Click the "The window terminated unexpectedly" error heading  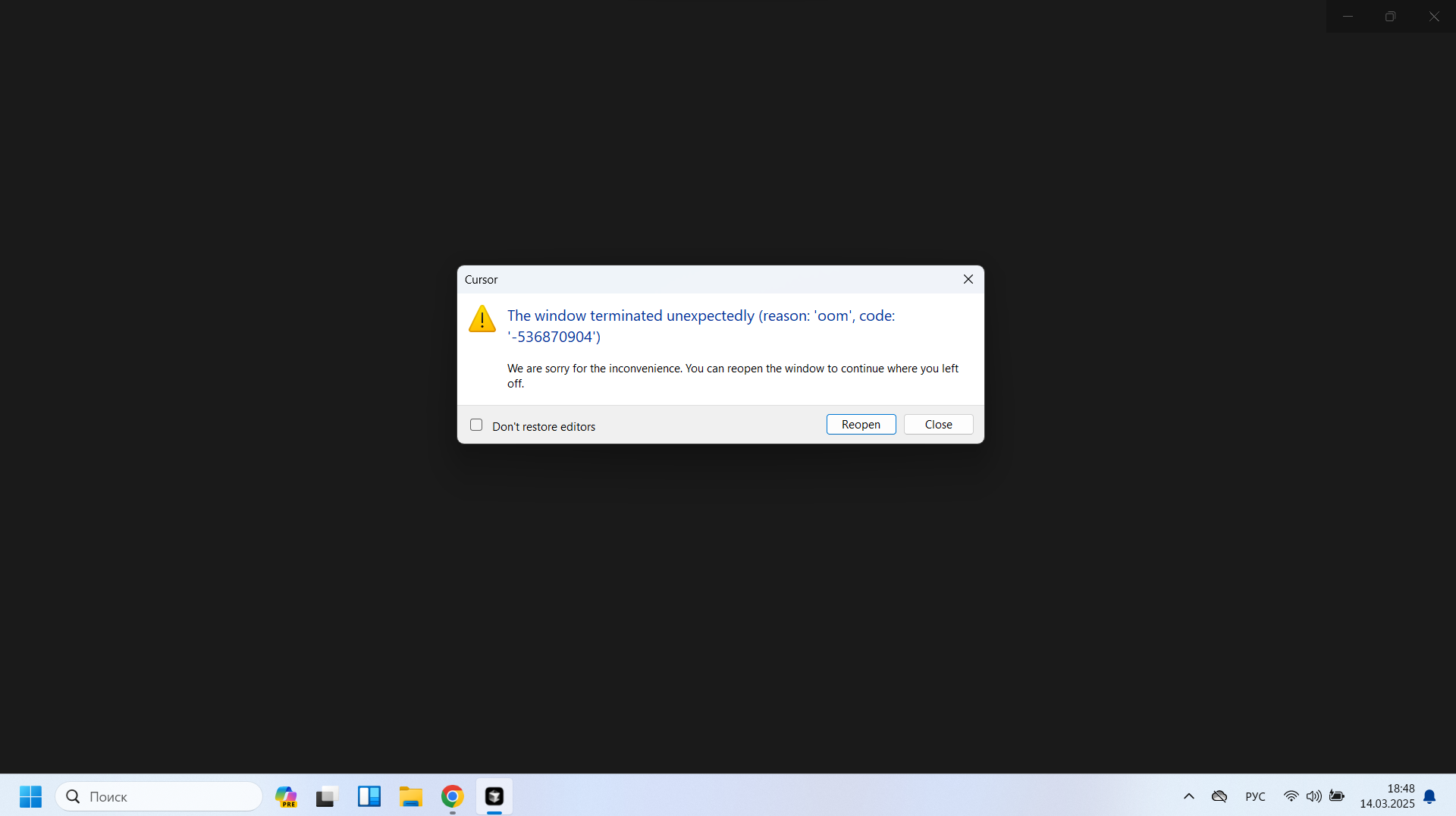(701, 326)
